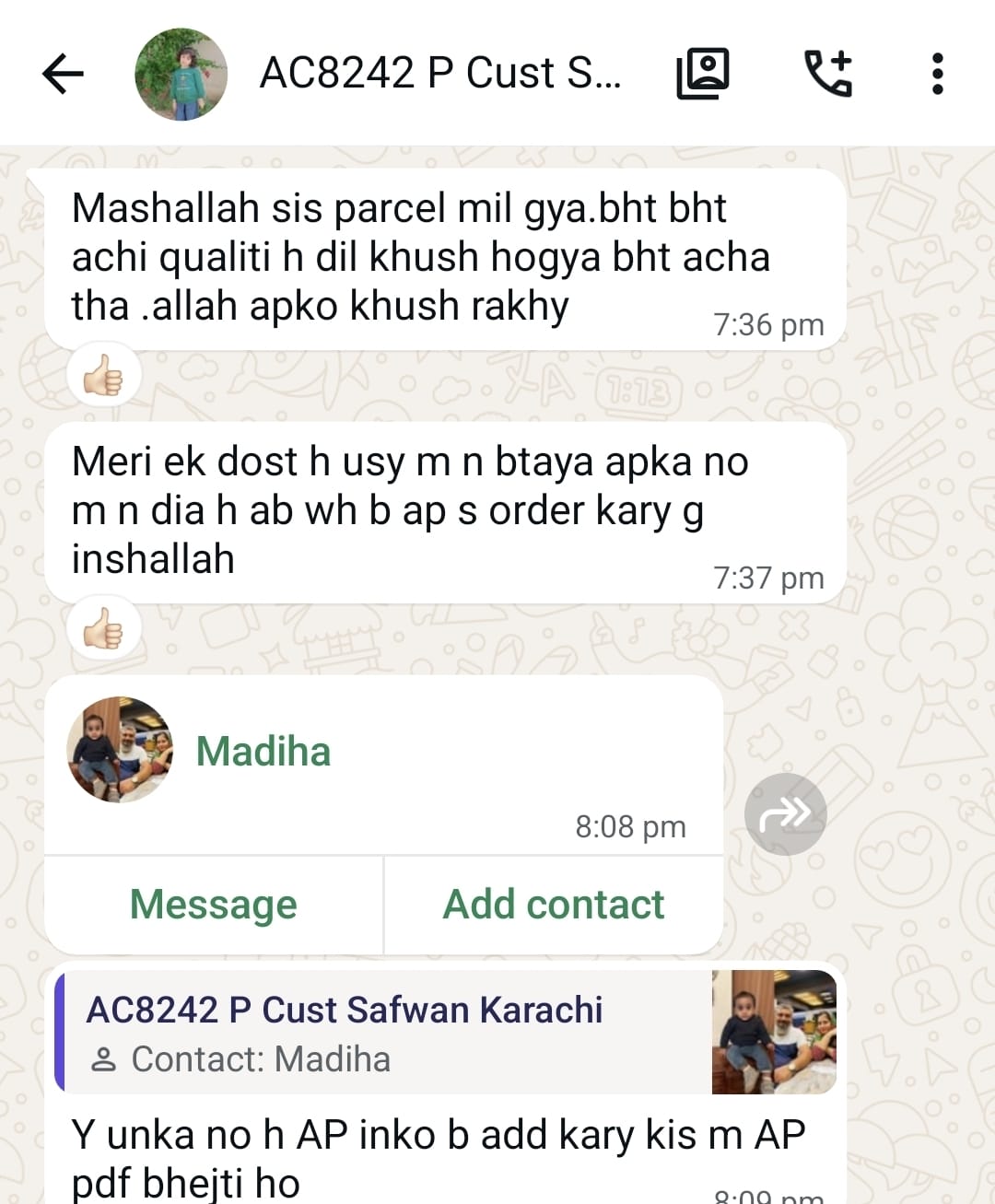The height and width of the screenshot is (1204, 995).
Task: Start a call with the phone-plus icon
Action: [x=828, y=74]
